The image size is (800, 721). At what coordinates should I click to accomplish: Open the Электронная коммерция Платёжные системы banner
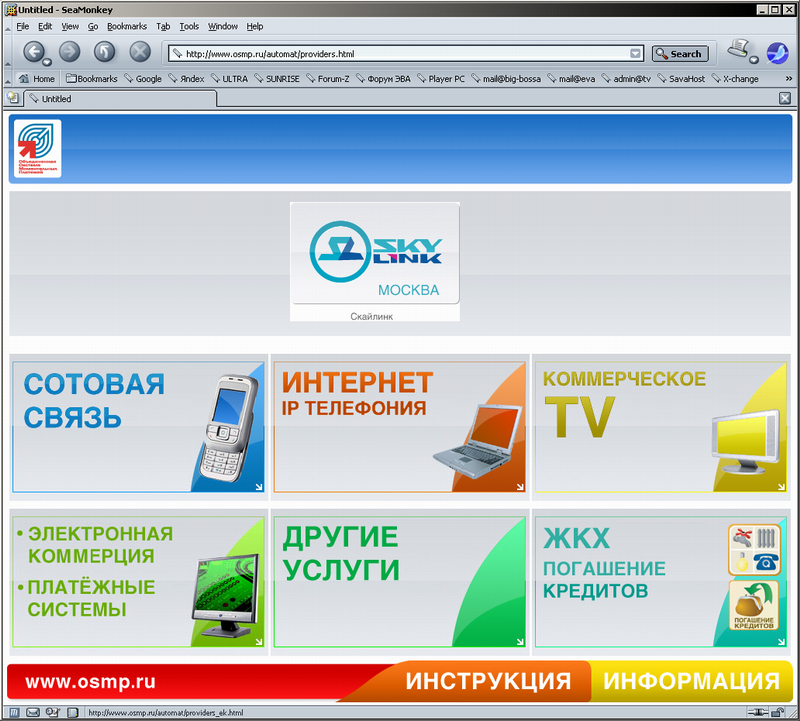coord(138,582)
